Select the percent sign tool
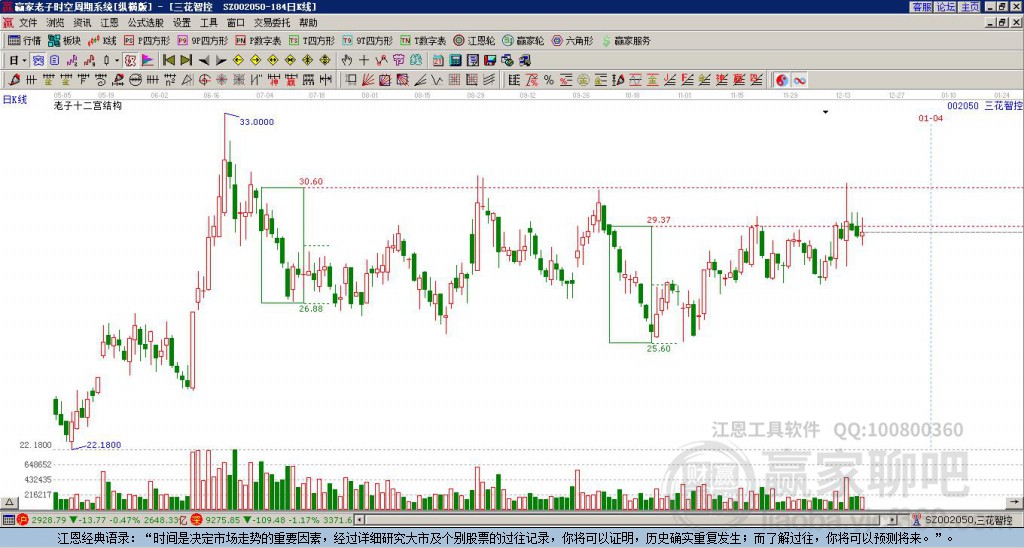This screenshot has height=548, width=1024. pos(549,80)
